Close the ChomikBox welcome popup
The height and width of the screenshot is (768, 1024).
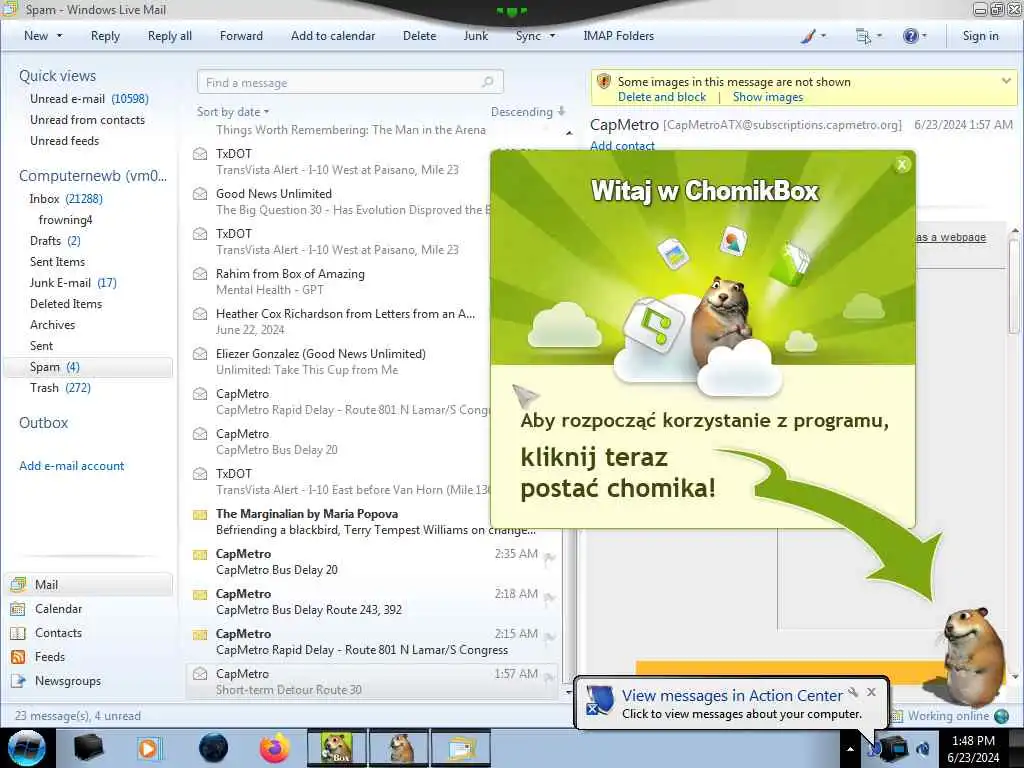pos(902,165)
